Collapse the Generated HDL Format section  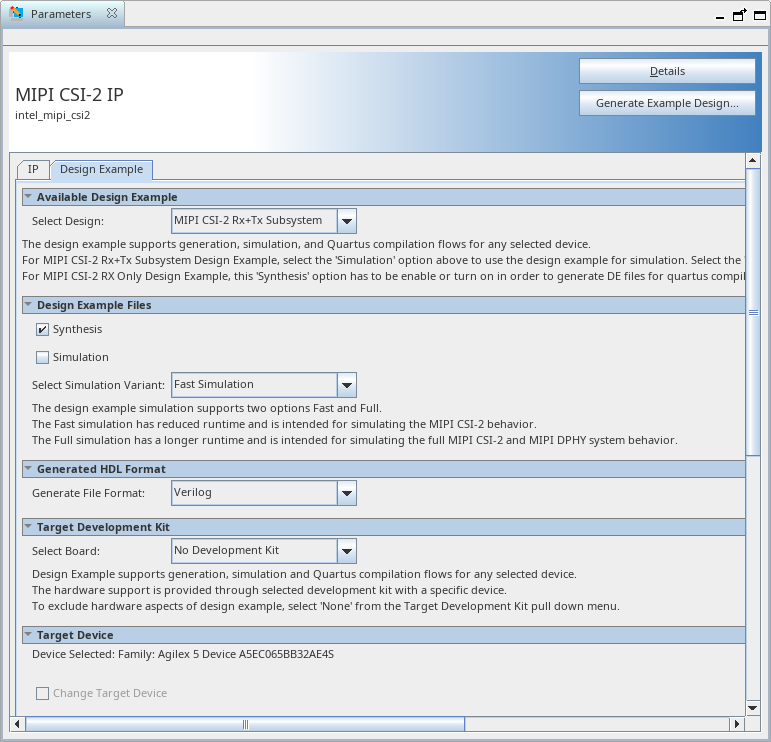coord(28,469)
